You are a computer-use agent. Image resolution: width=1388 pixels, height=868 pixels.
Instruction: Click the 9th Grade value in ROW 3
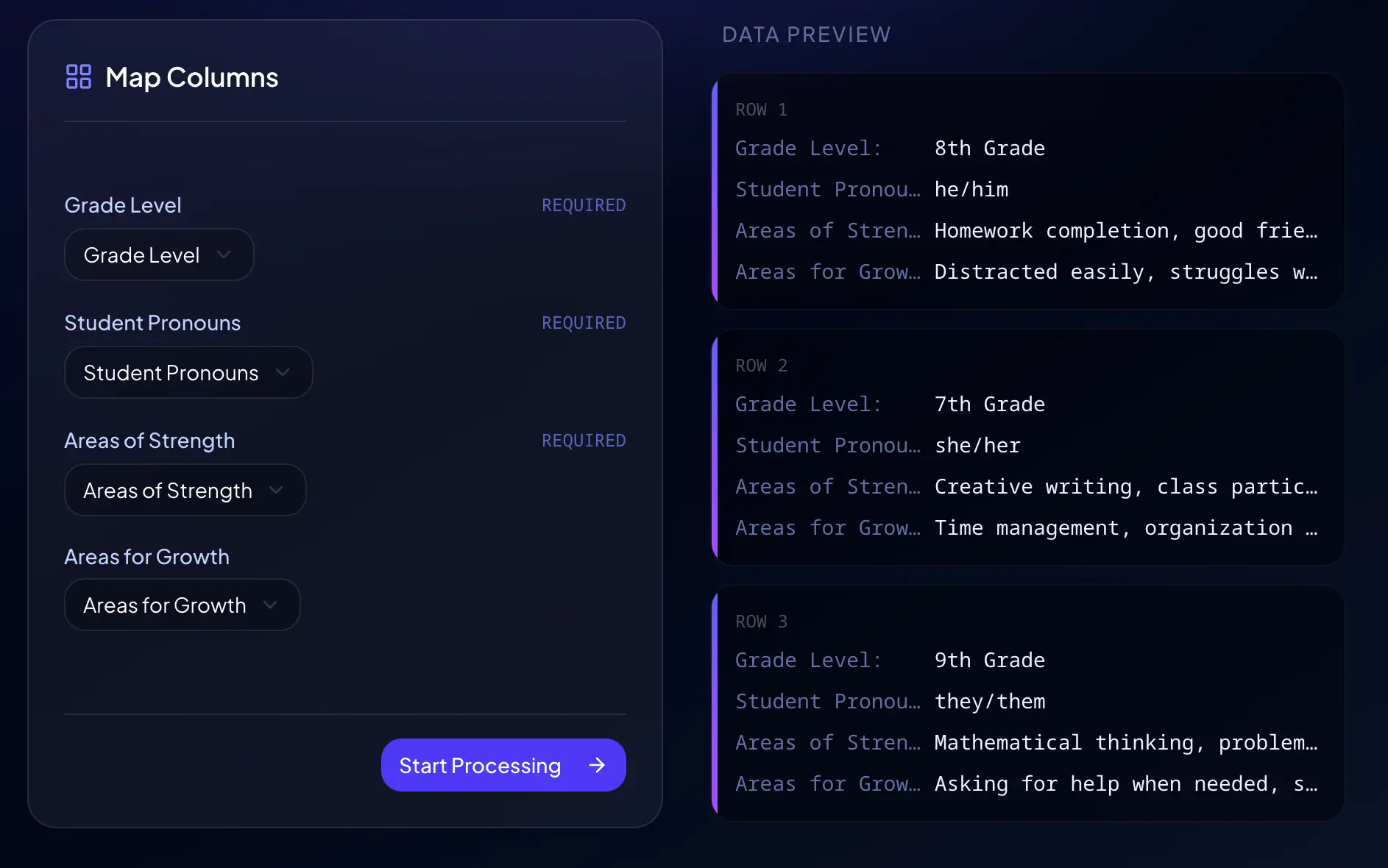point(989,660)
